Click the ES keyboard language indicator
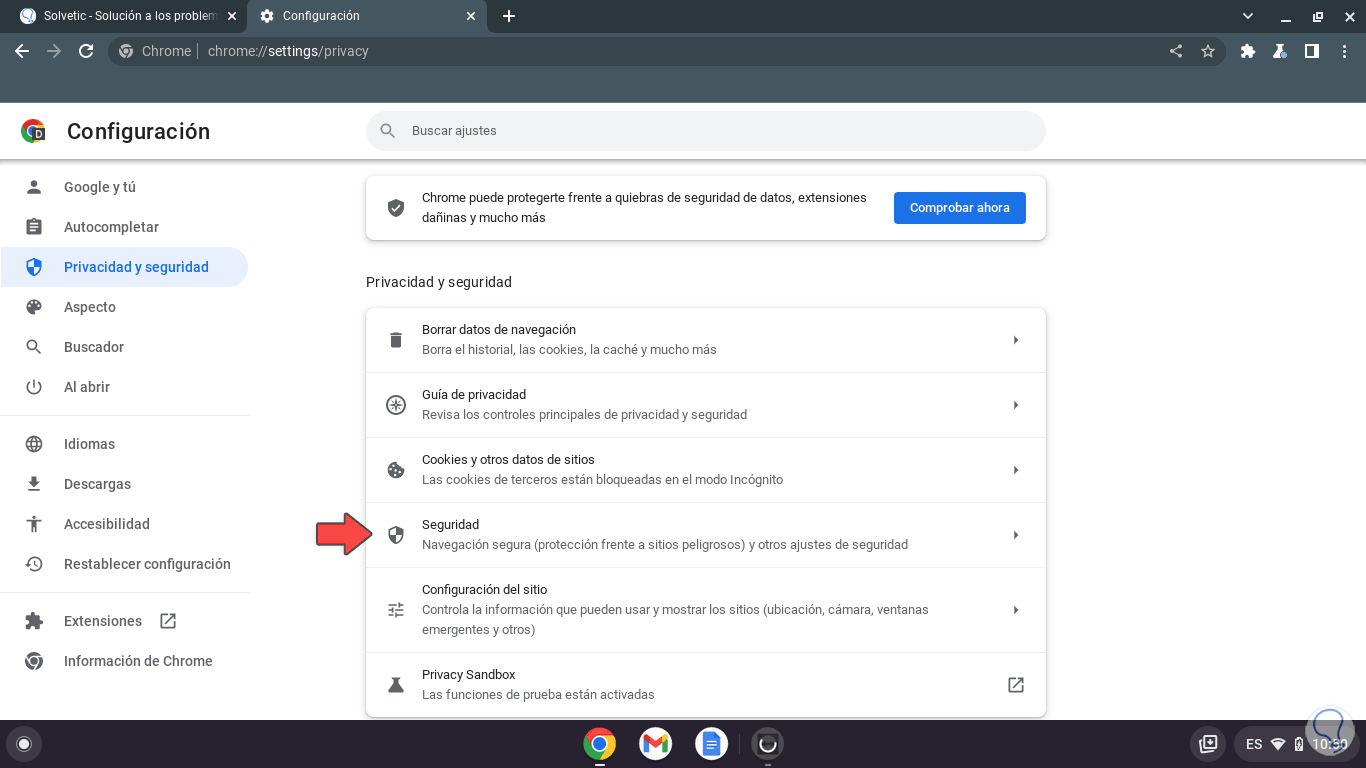Image resolution: width=1366 pixels, height=768 pixels. [x=1254, y=744]
